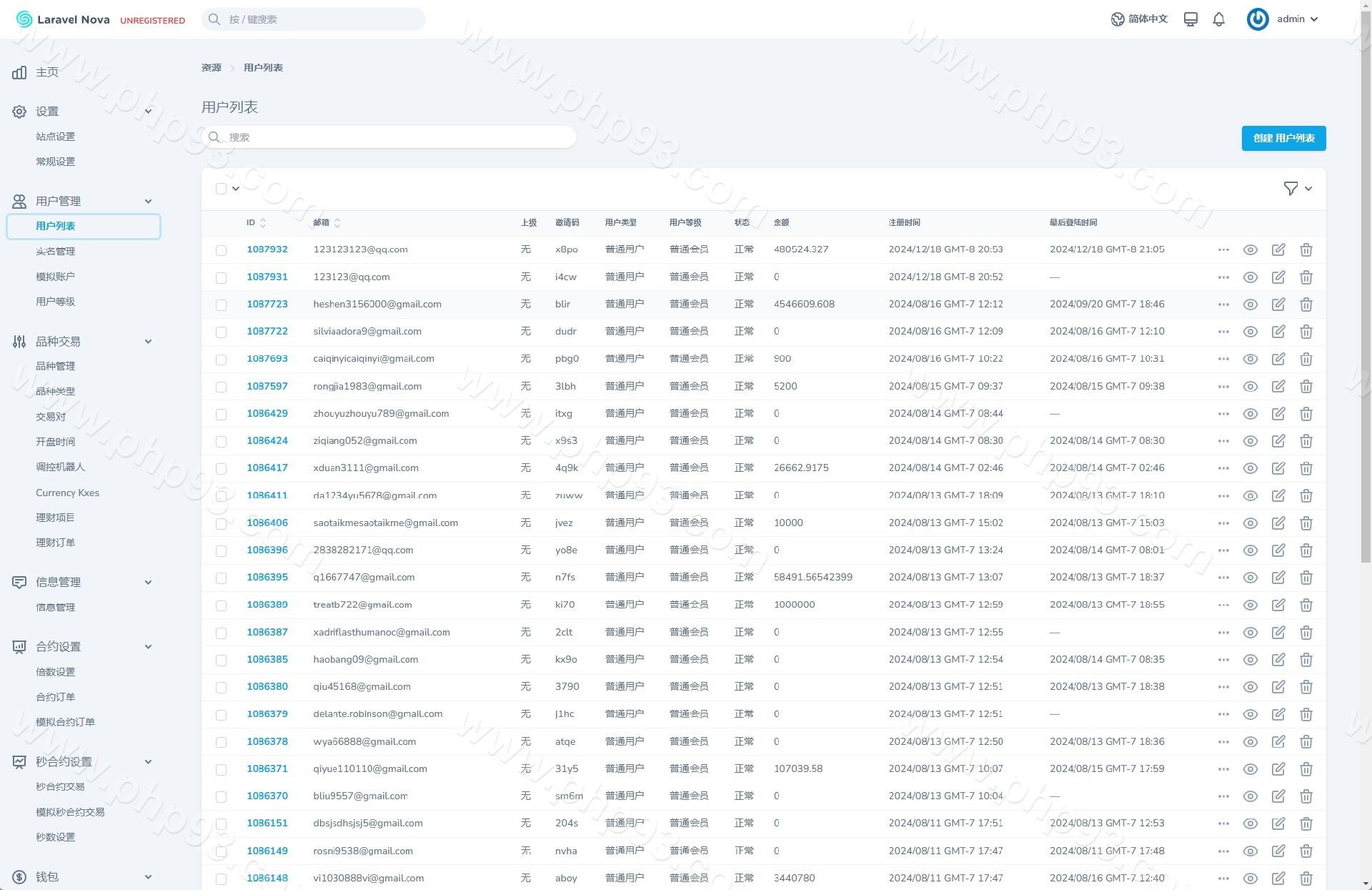Tick the checkbox for user 1086429
Screen dimensions: 1372x890
coord(221,414)
